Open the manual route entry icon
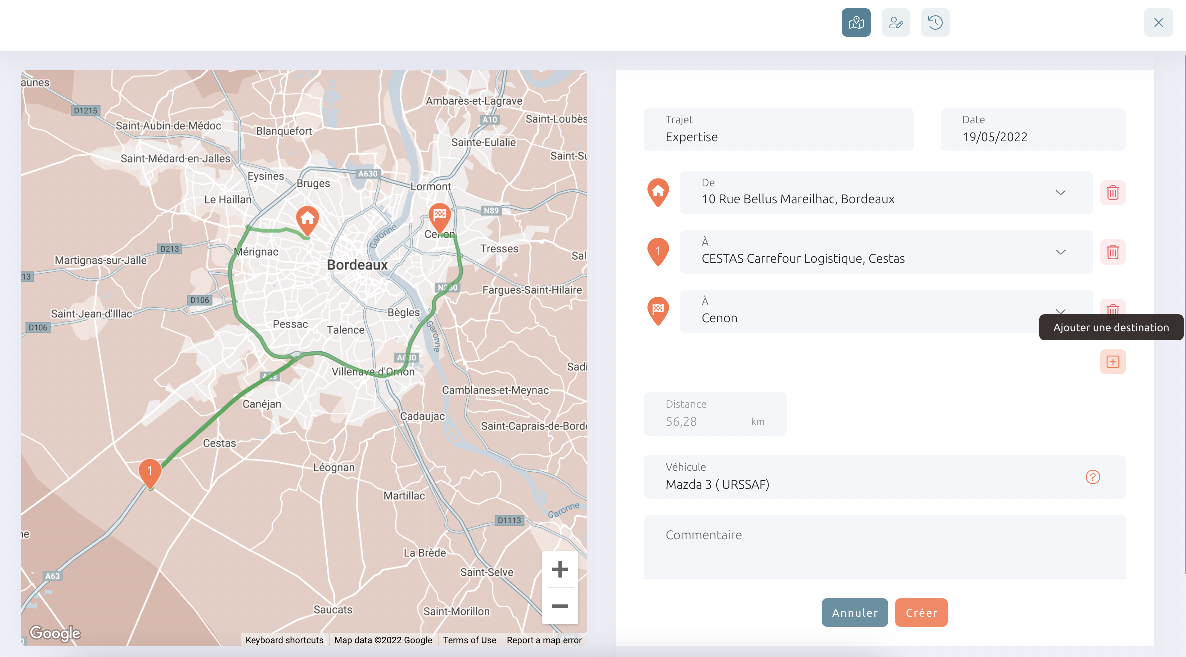Image resolution: width=1186 pixels, height=657 pixels. click(x=896, y=23)
